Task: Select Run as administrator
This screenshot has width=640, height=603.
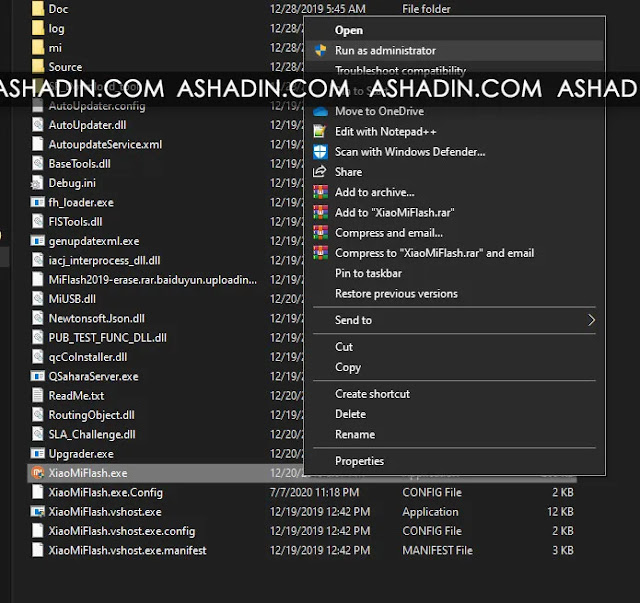Action: pos(385,50)
